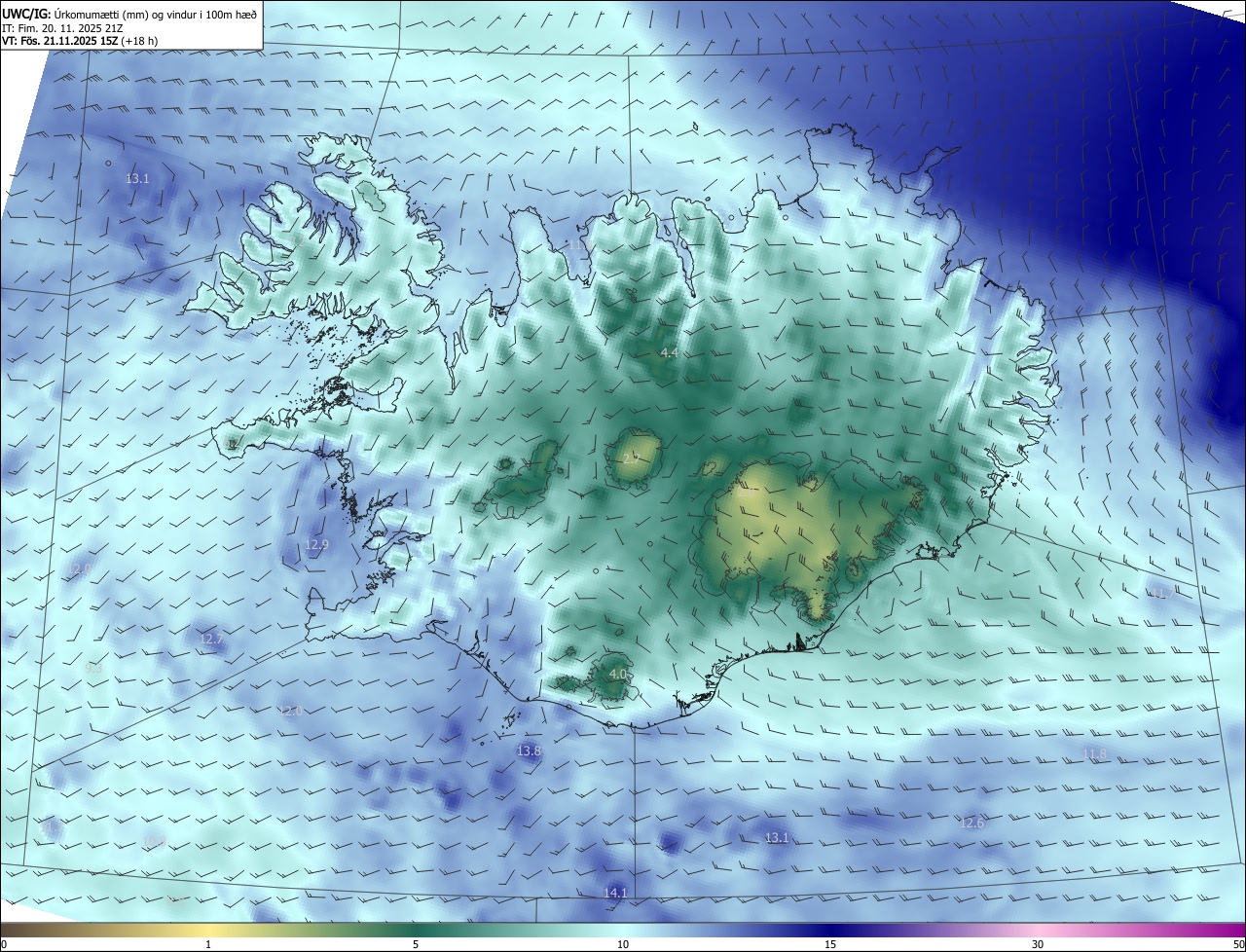Viewport: 1246px width, 952px height.
Task: Click the "14.1" value label on the map
Action: coord(615,893)
